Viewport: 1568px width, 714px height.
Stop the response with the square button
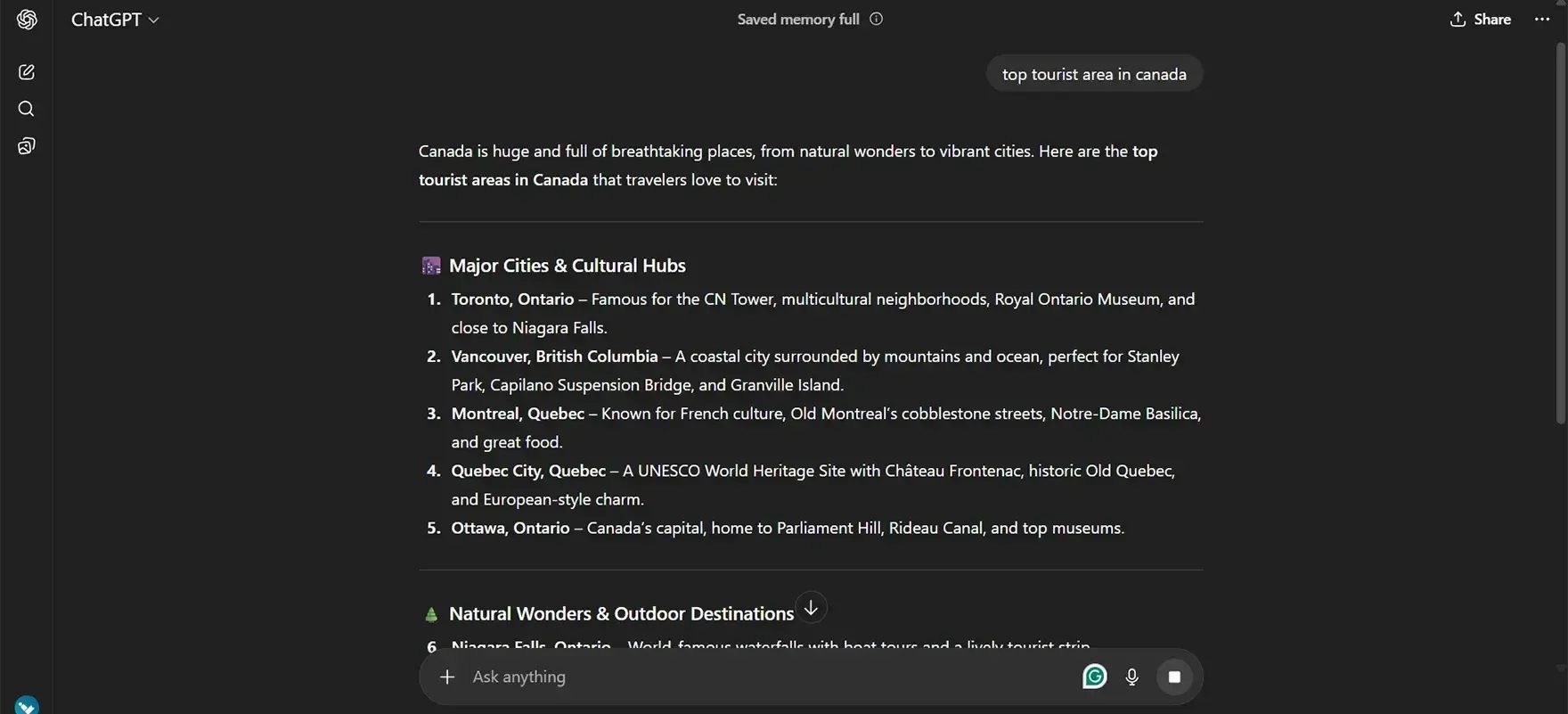coord(1174,677)
